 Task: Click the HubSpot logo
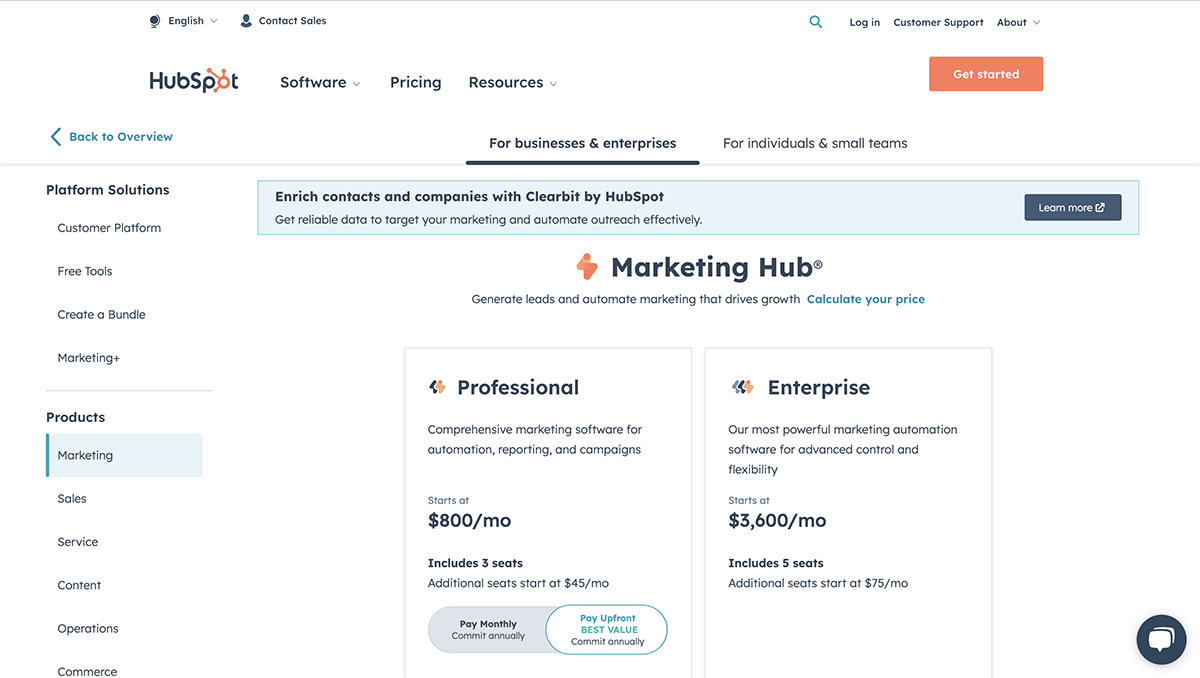pyautogui.click(x=193, y=81)
